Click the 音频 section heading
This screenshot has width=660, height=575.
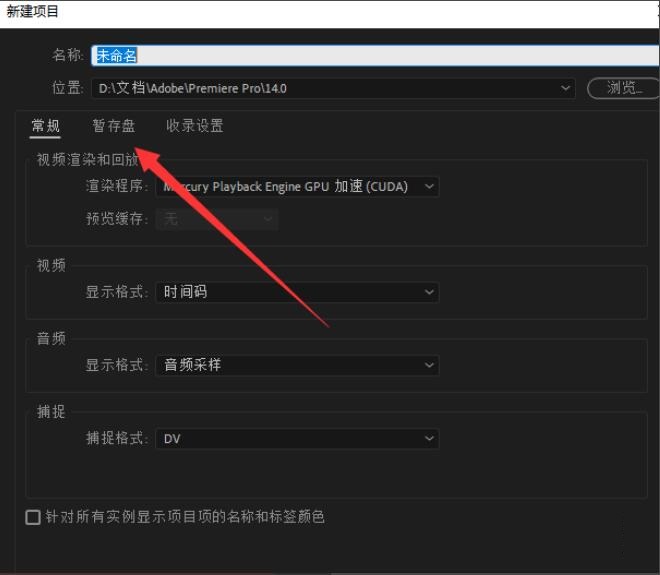pos(51,338)
